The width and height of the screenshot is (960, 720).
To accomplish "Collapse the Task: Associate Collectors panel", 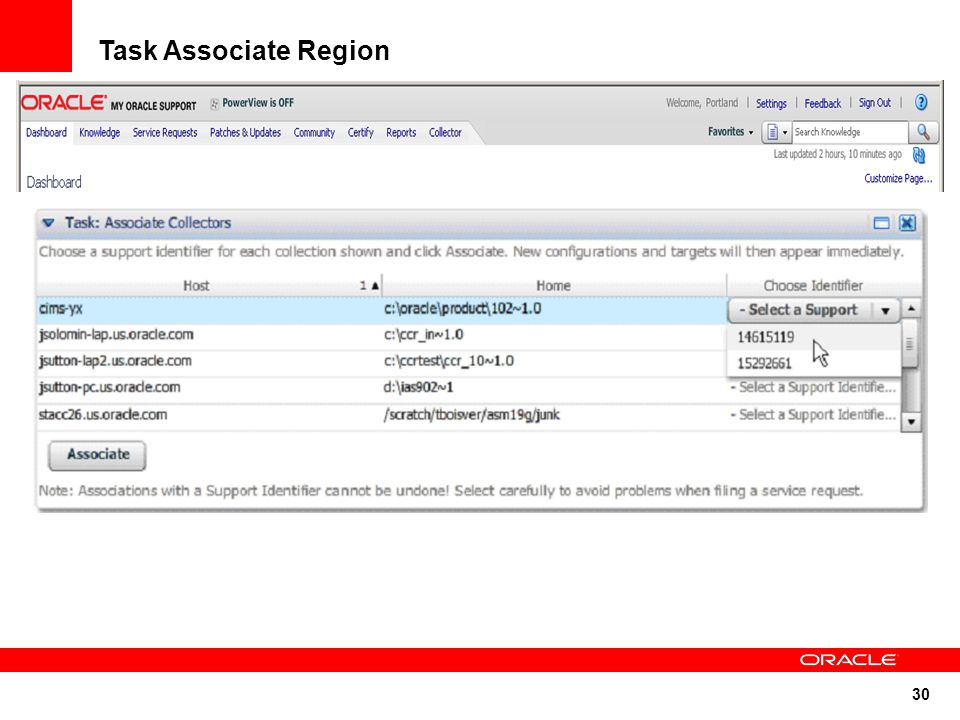I will tap(48, 223).
